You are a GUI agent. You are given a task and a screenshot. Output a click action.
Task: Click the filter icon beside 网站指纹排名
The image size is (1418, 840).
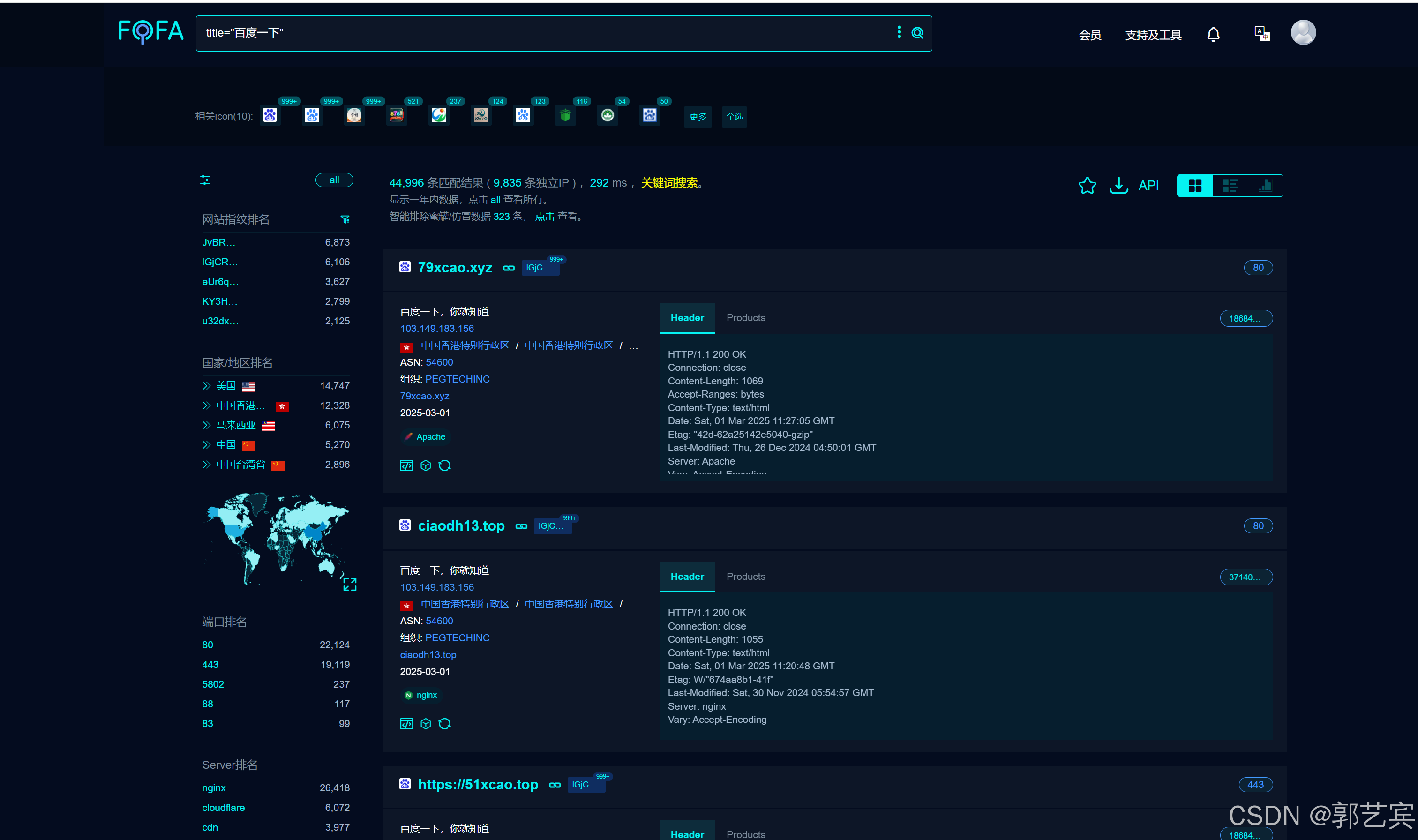345,220
